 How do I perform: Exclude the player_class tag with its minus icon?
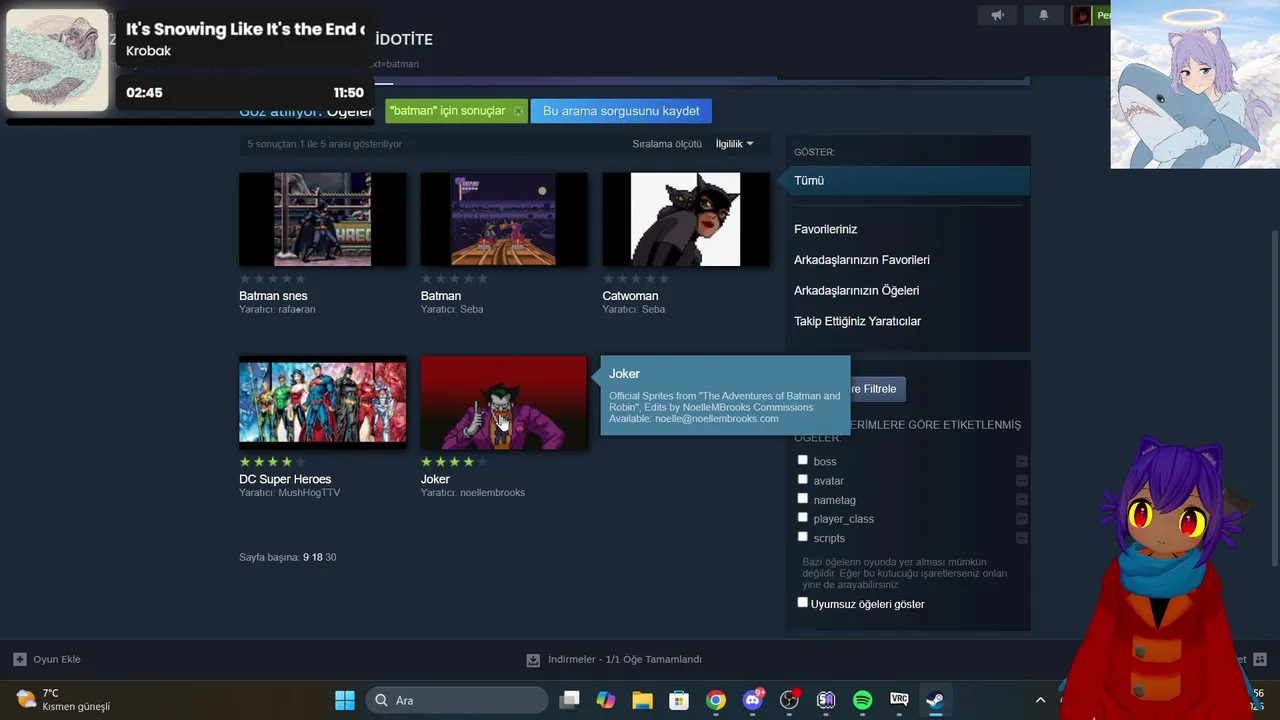click(x=1021, y=518)
